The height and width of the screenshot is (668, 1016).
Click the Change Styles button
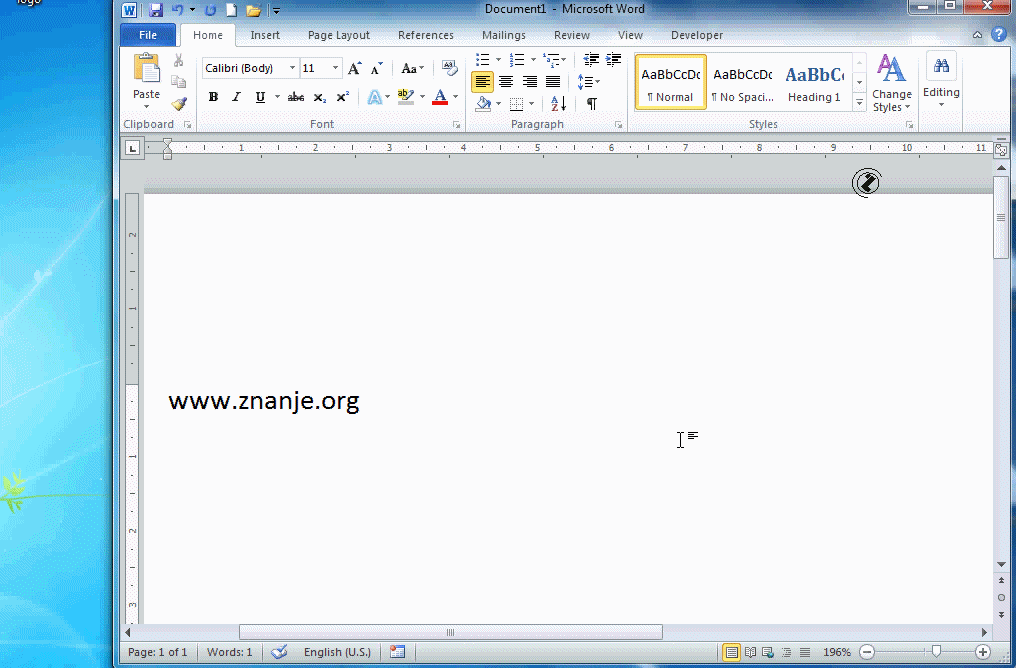tap(891, 83)
